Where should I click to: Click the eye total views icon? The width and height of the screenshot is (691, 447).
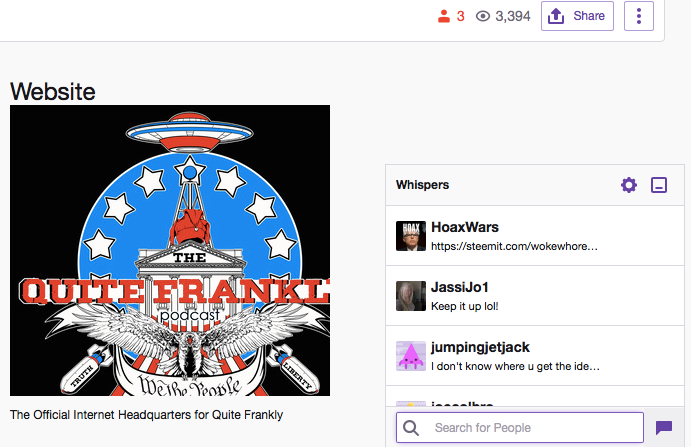pyautogui.click(x=483, y=16)
